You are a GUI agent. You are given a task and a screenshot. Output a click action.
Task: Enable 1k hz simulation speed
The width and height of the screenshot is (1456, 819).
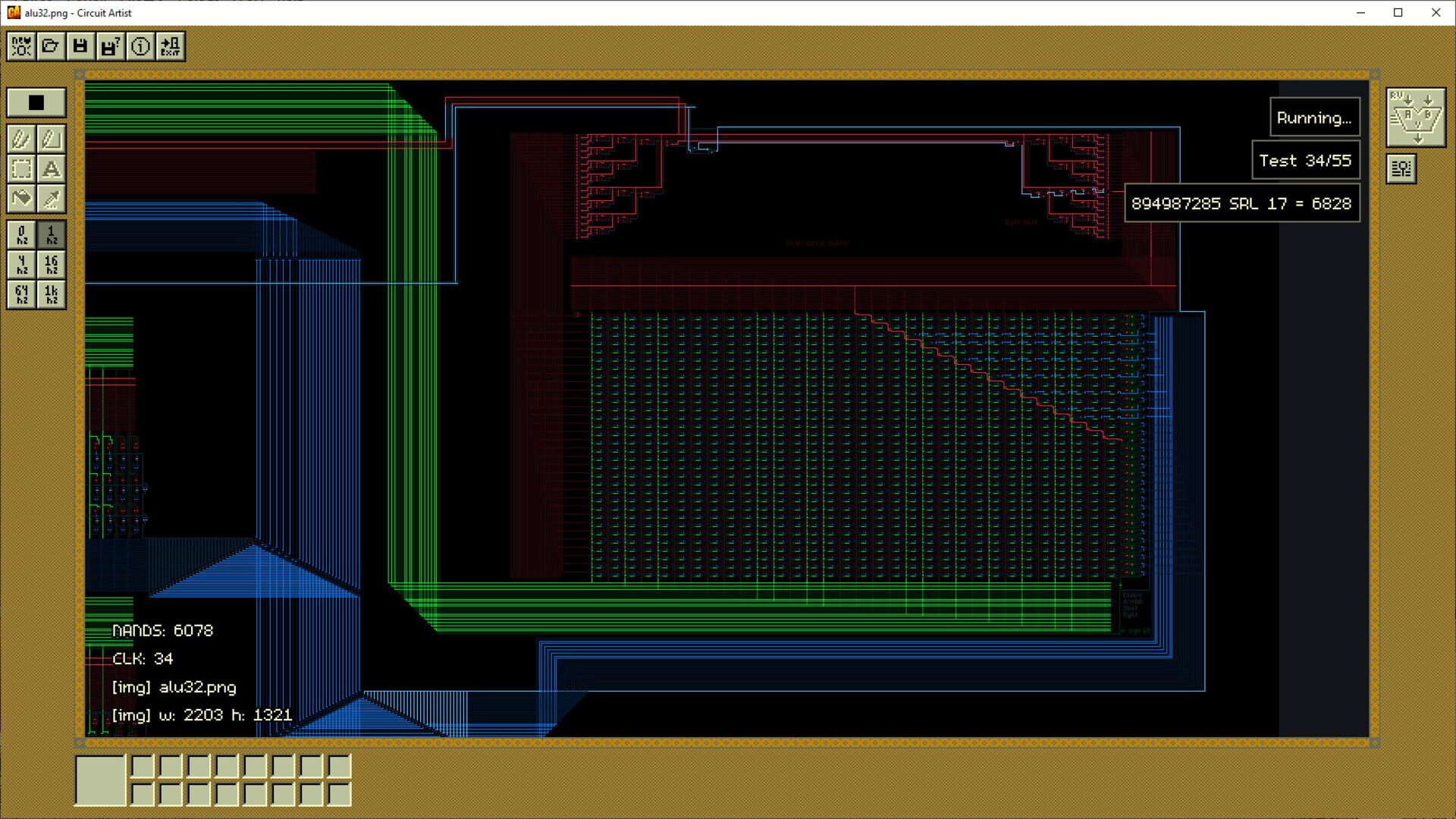(52, 295)
